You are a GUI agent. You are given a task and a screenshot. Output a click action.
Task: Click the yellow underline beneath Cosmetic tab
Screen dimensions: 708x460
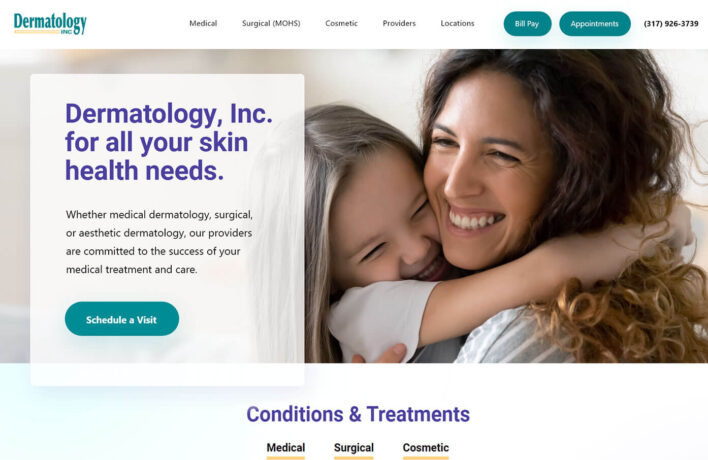pos(426,458)
